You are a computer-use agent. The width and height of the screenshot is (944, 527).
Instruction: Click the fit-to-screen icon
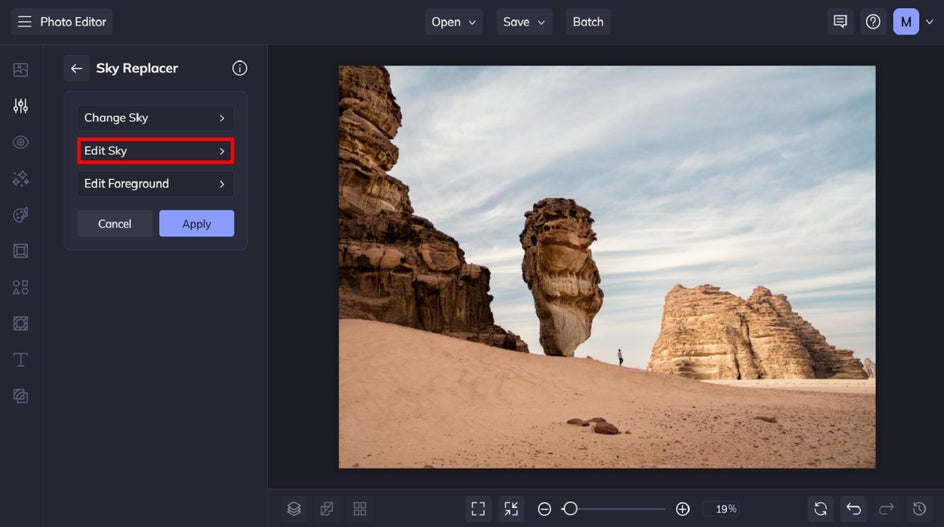pyautogui.click(x=478, y=509)
